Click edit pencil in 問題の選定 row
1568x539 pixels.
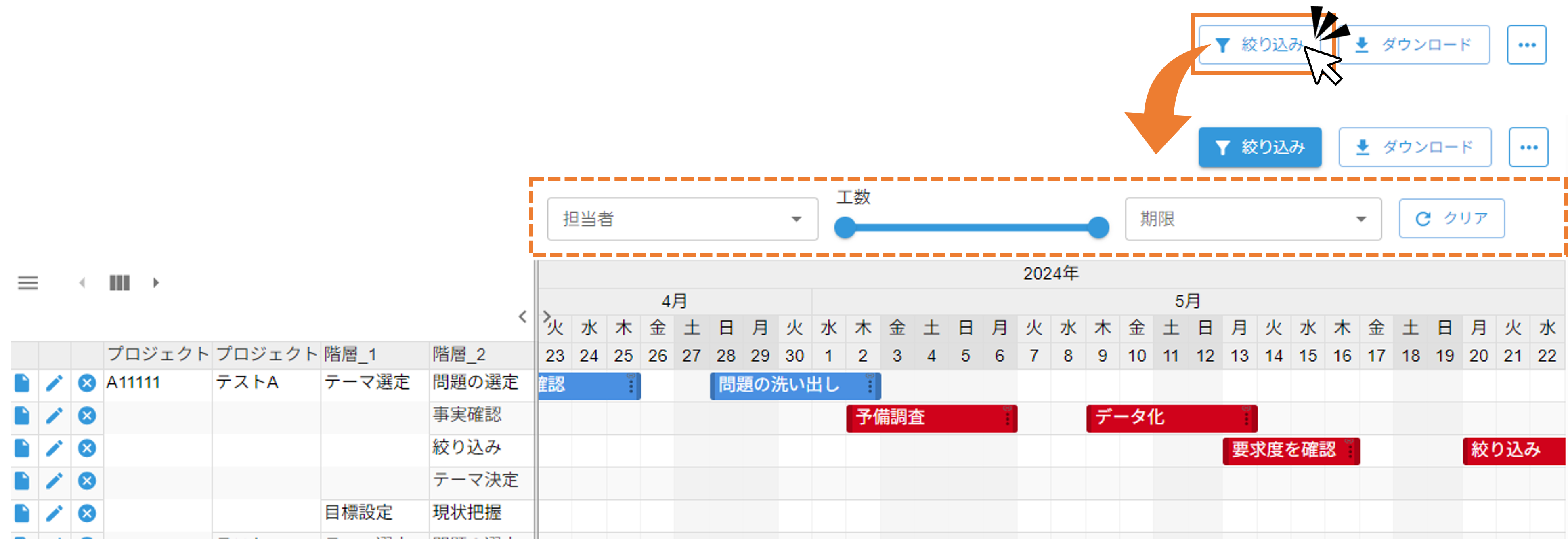[54, 383]
